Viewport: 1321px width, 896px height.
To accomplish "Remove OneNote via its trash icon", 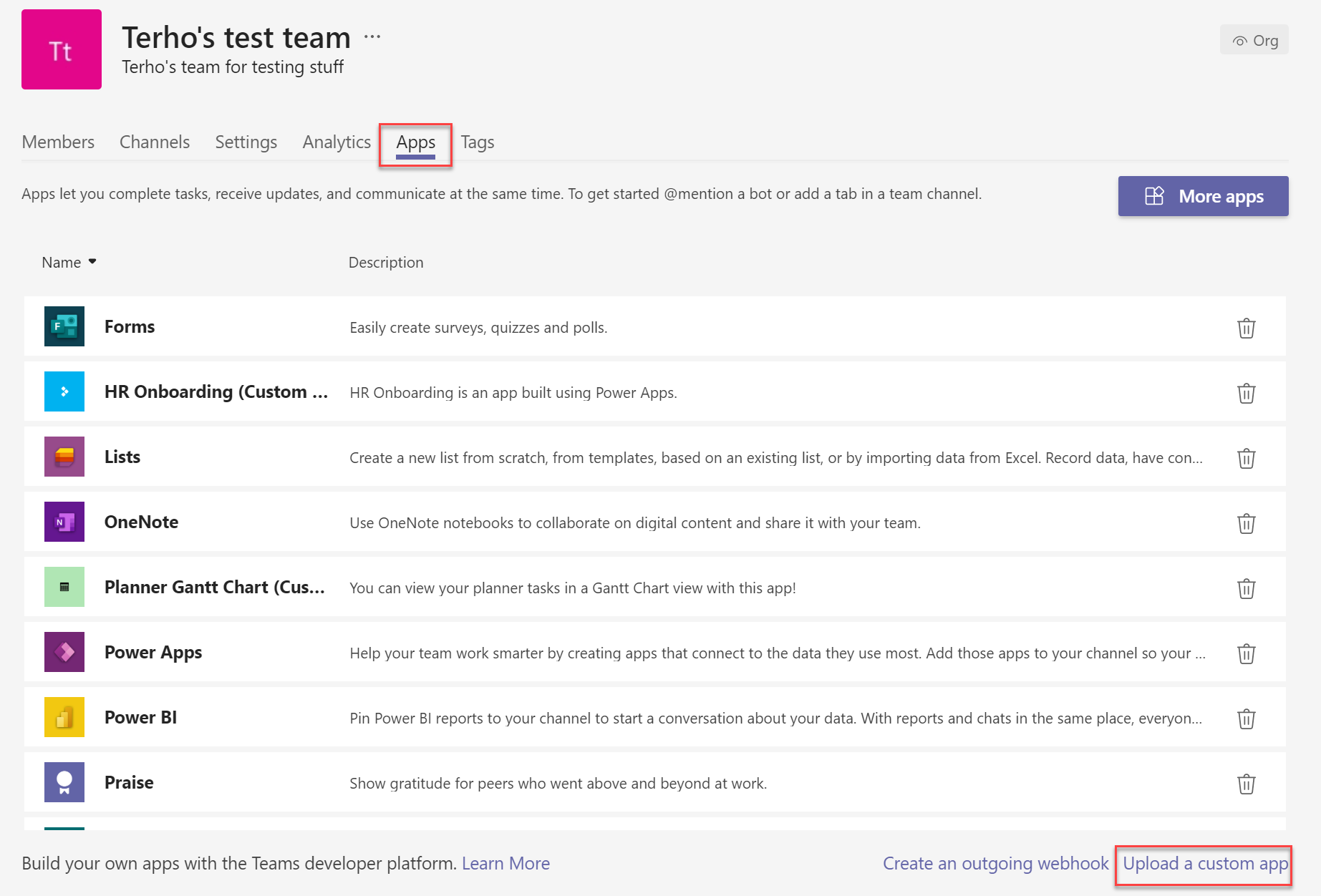I will coord(1246,523).
